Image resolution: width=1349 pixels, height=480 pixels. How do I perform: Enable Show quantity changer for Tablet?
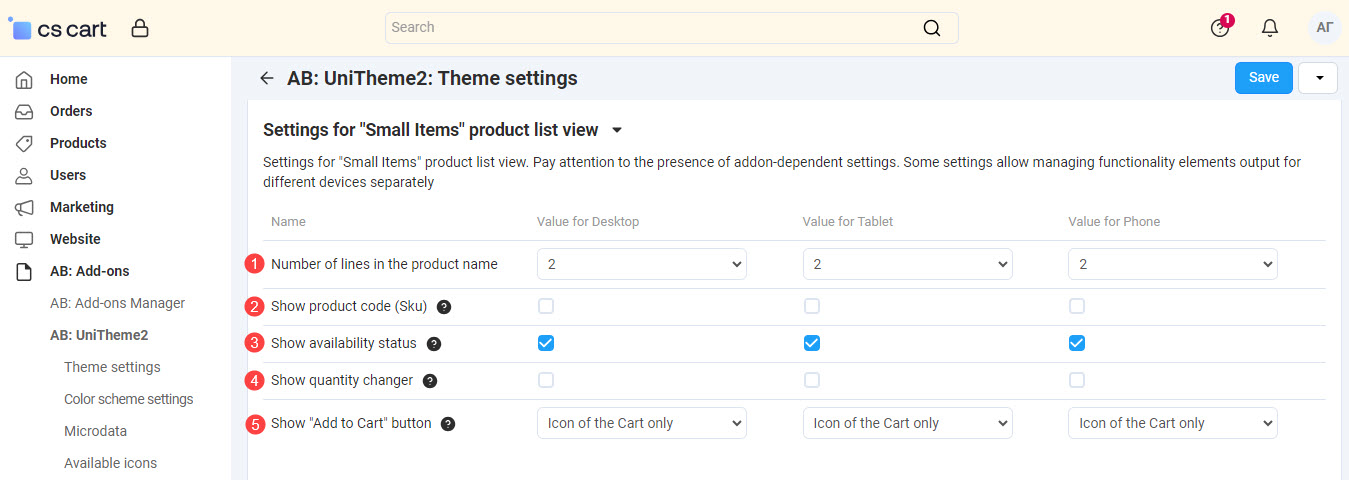[812, 380]
